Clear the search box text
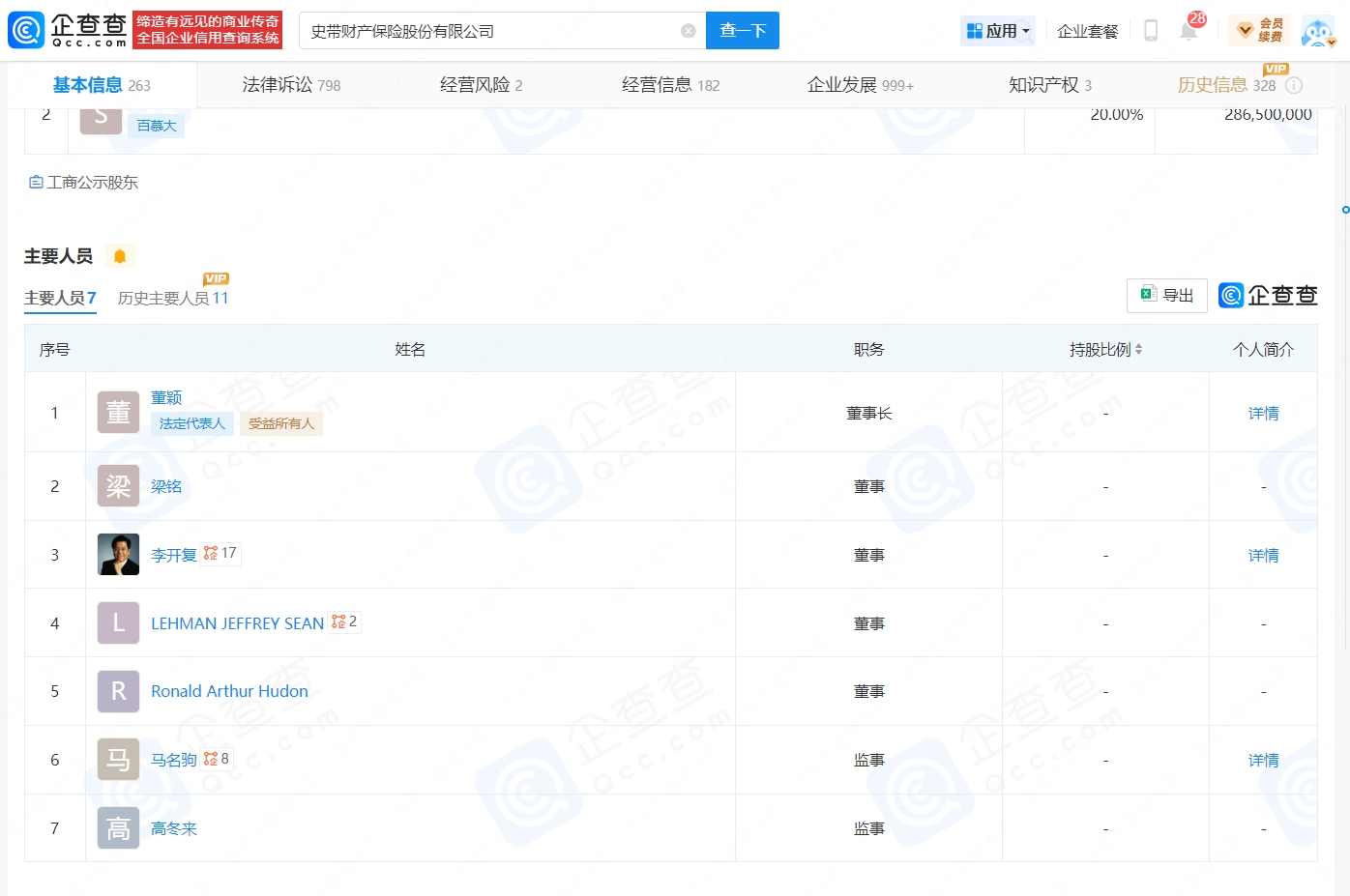This screenshot has width=1350, height=896. coord(688,31)
